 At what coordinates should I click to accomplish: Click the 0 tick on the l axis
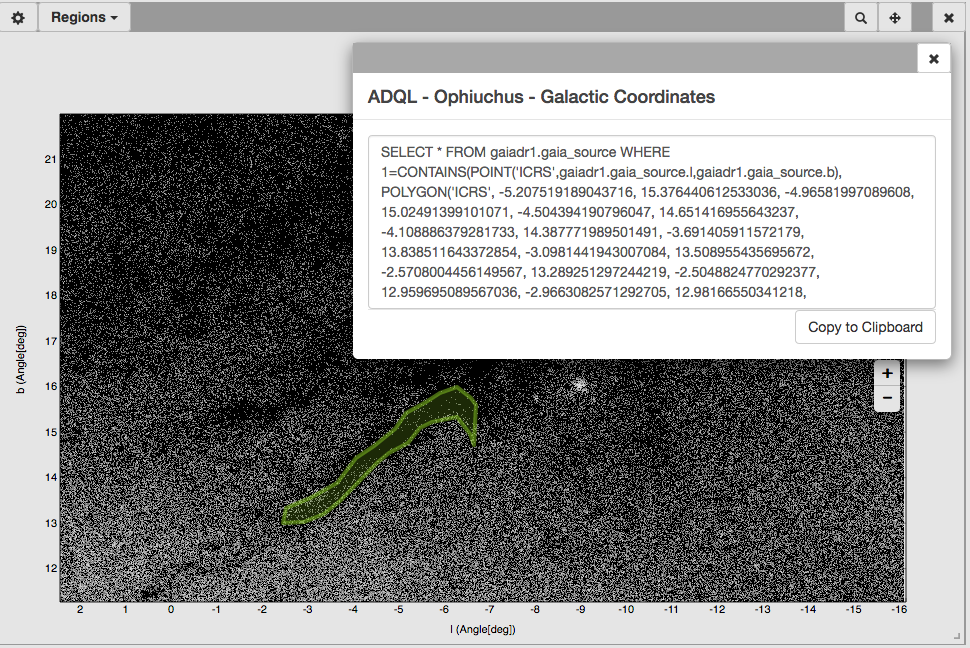click(x=171, y=609)
